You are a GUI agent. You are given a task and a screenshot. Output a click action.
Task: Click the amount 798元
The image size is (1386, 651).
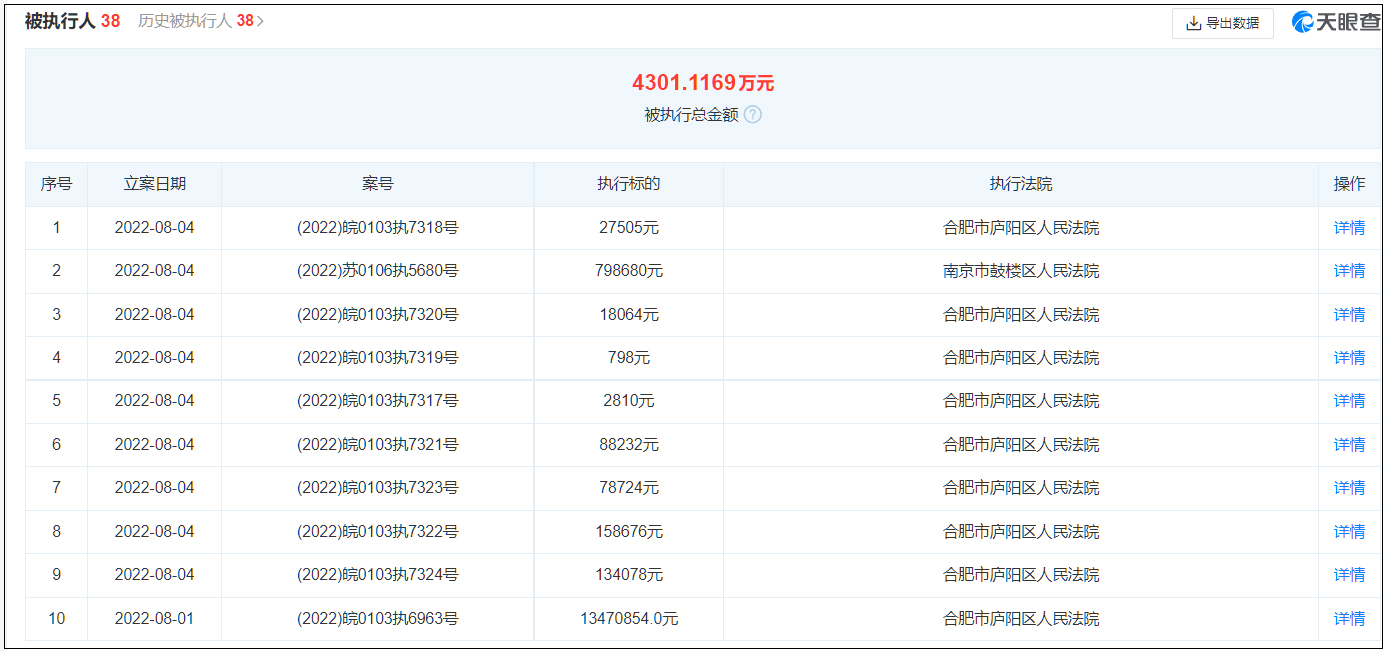(x=629, y=358)
